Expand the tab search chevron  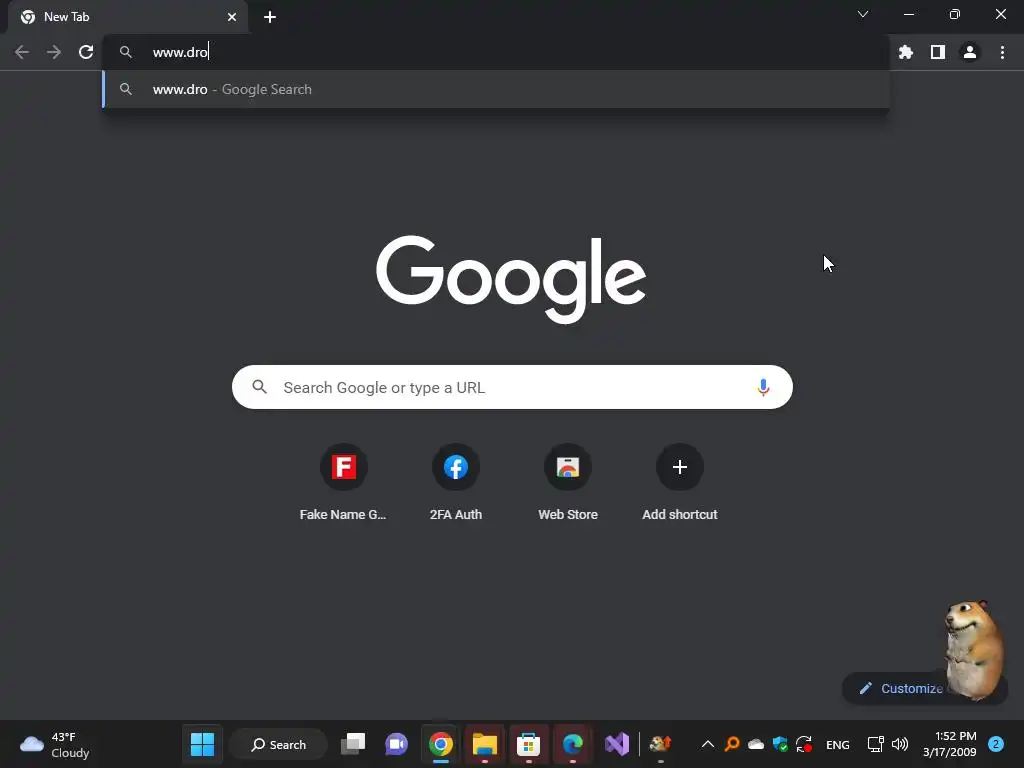pyautogui.click(x=863, y=14)
